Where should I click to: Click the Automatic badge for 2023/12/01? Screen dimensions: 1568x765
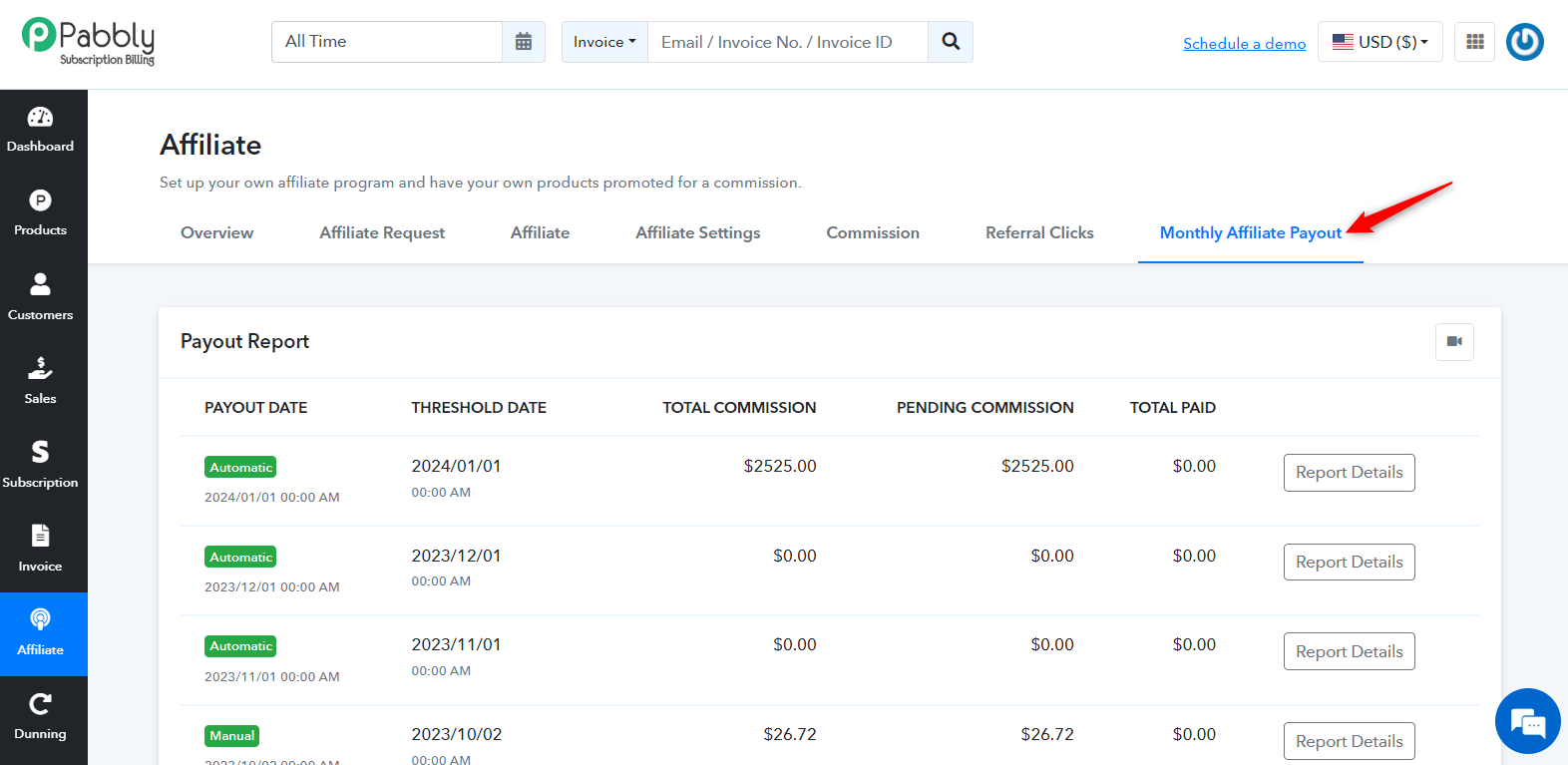pos(240,557)
